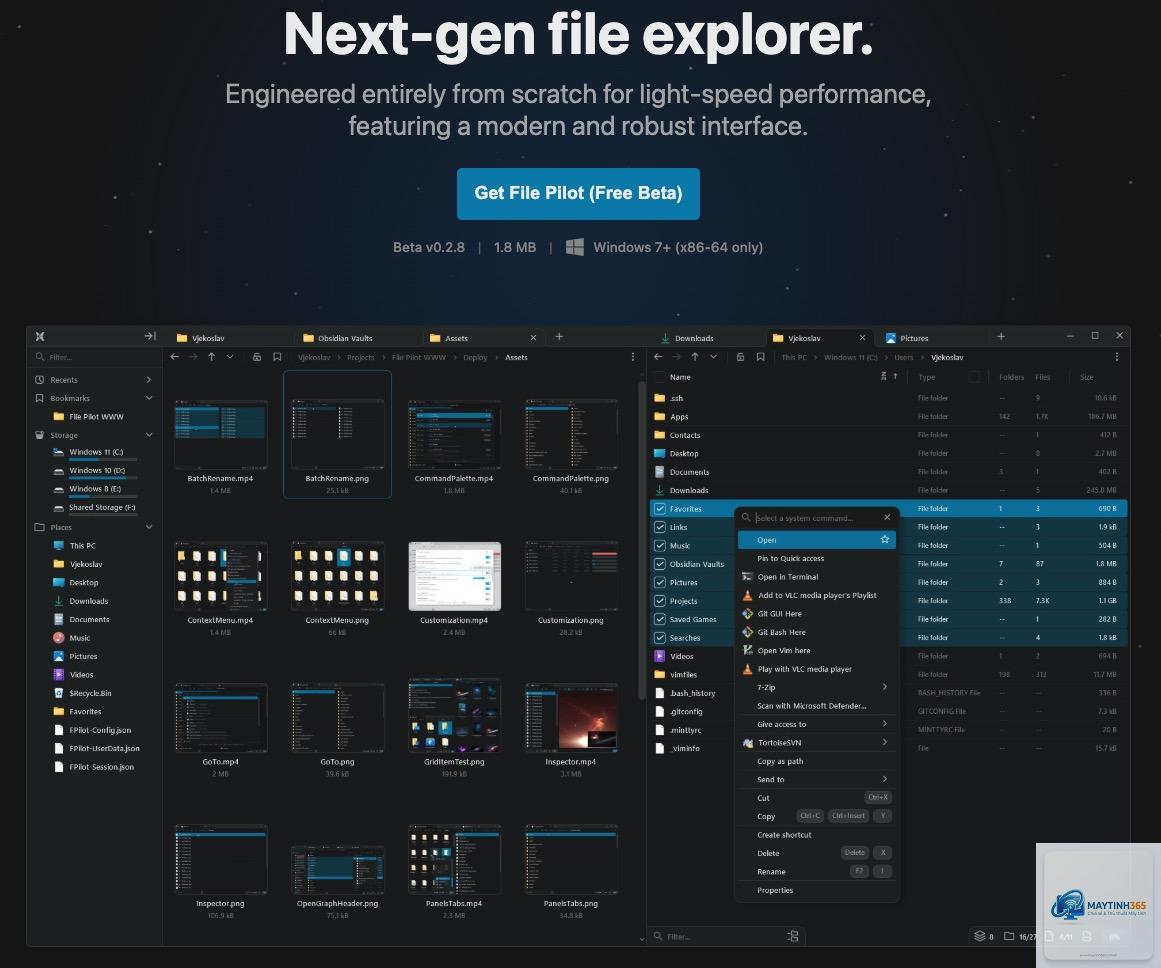Uncheck the Projects folder checkbox
The width and height of the screenshot is (1161, 968).
(x=660, y=601)
